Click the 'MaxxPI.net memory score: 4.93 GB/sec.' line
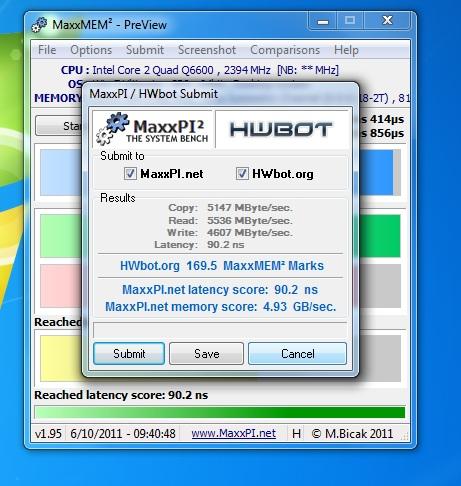Screen dimensions: 461x486 (x=220, y=307)
